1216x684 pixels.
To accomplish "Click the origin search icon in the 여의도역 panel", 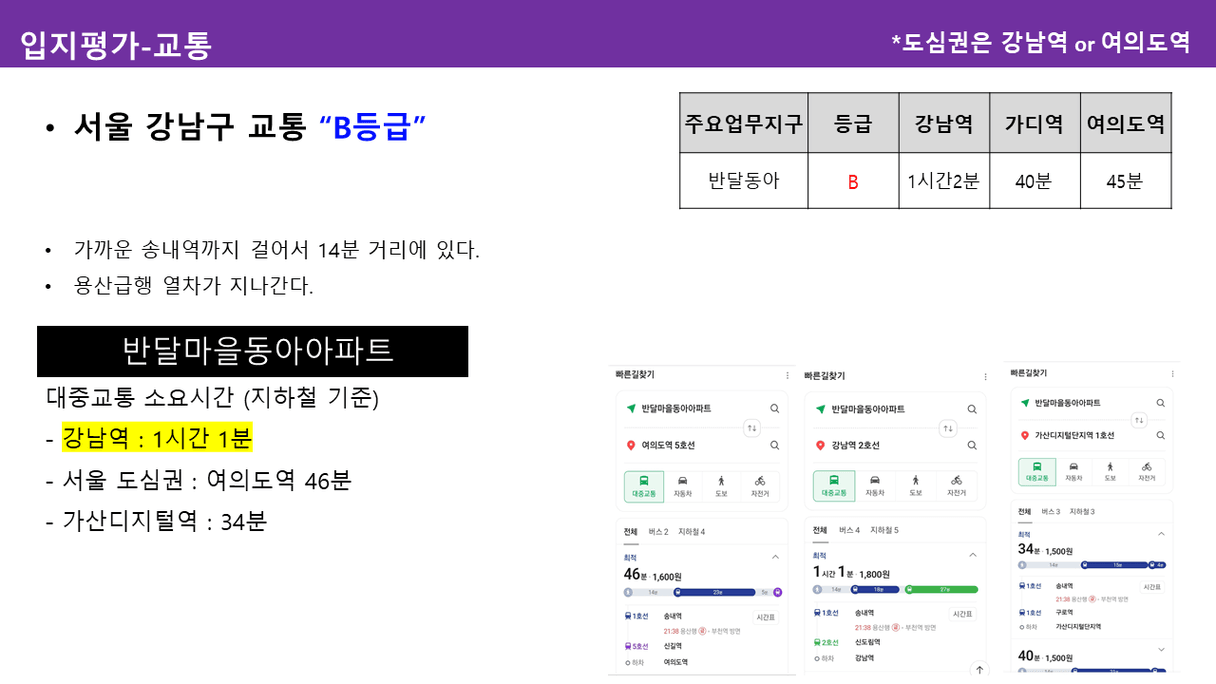I will point(775,409).
